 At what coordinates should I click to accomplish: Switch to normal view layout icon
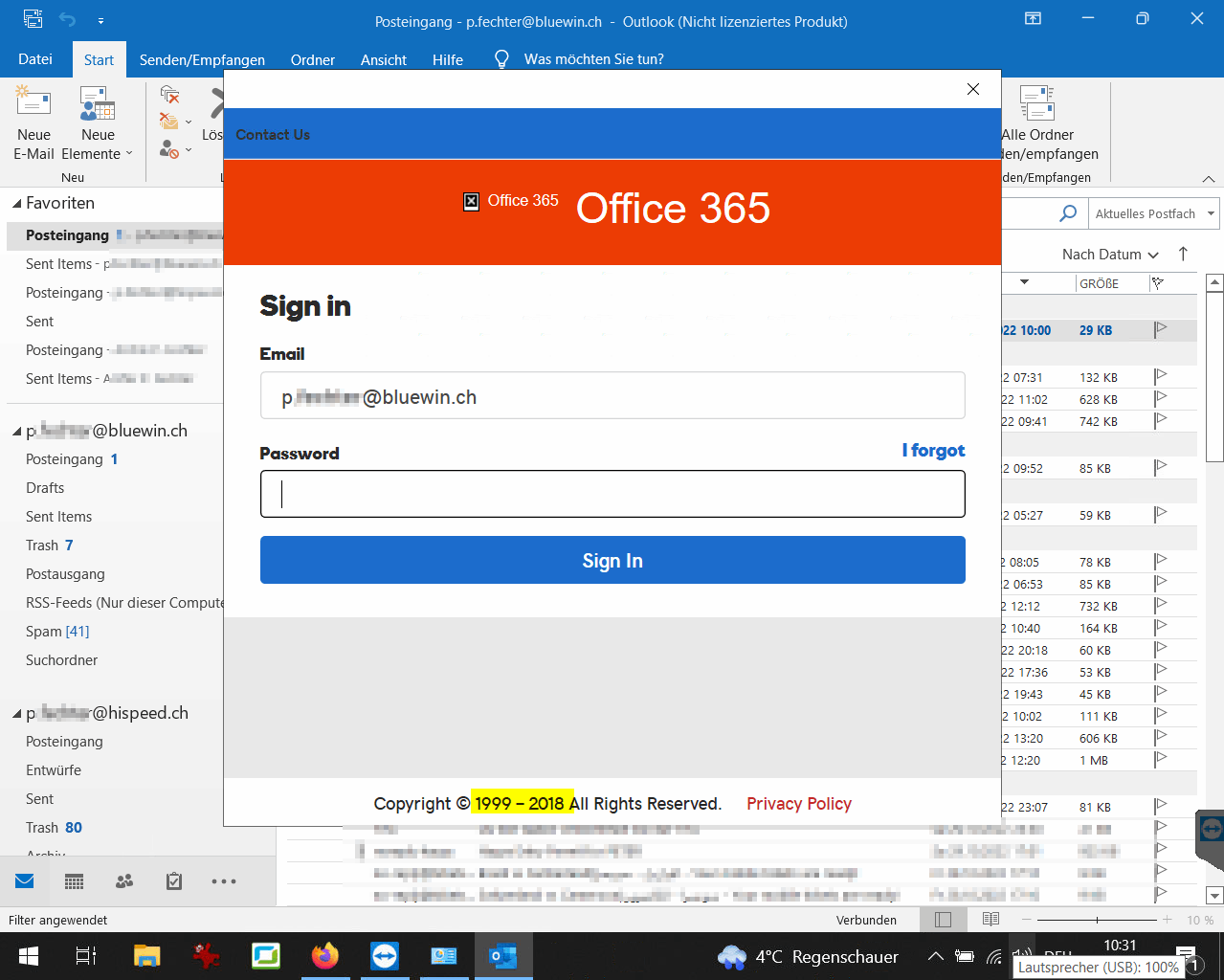pos(943,920)
